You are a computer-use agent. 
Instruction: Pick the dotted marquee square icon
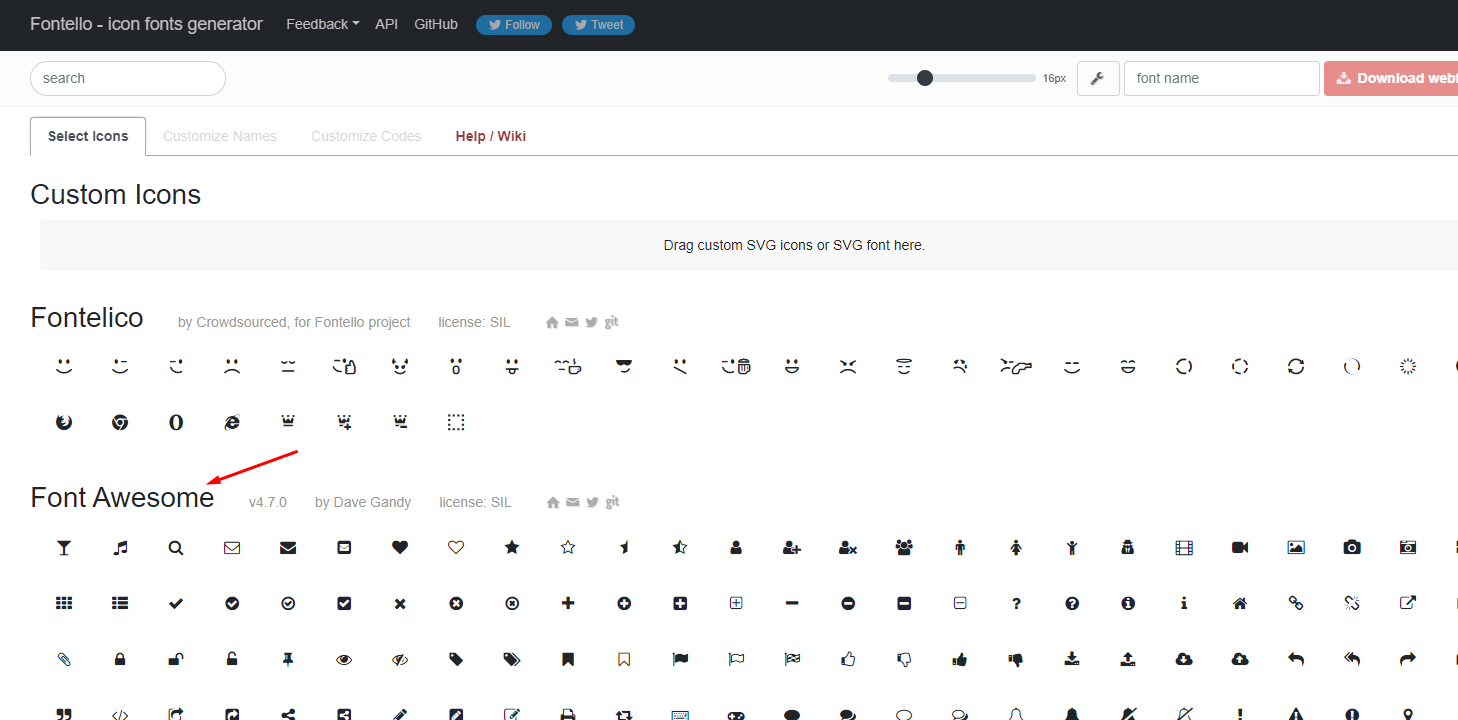coord(456,423)
